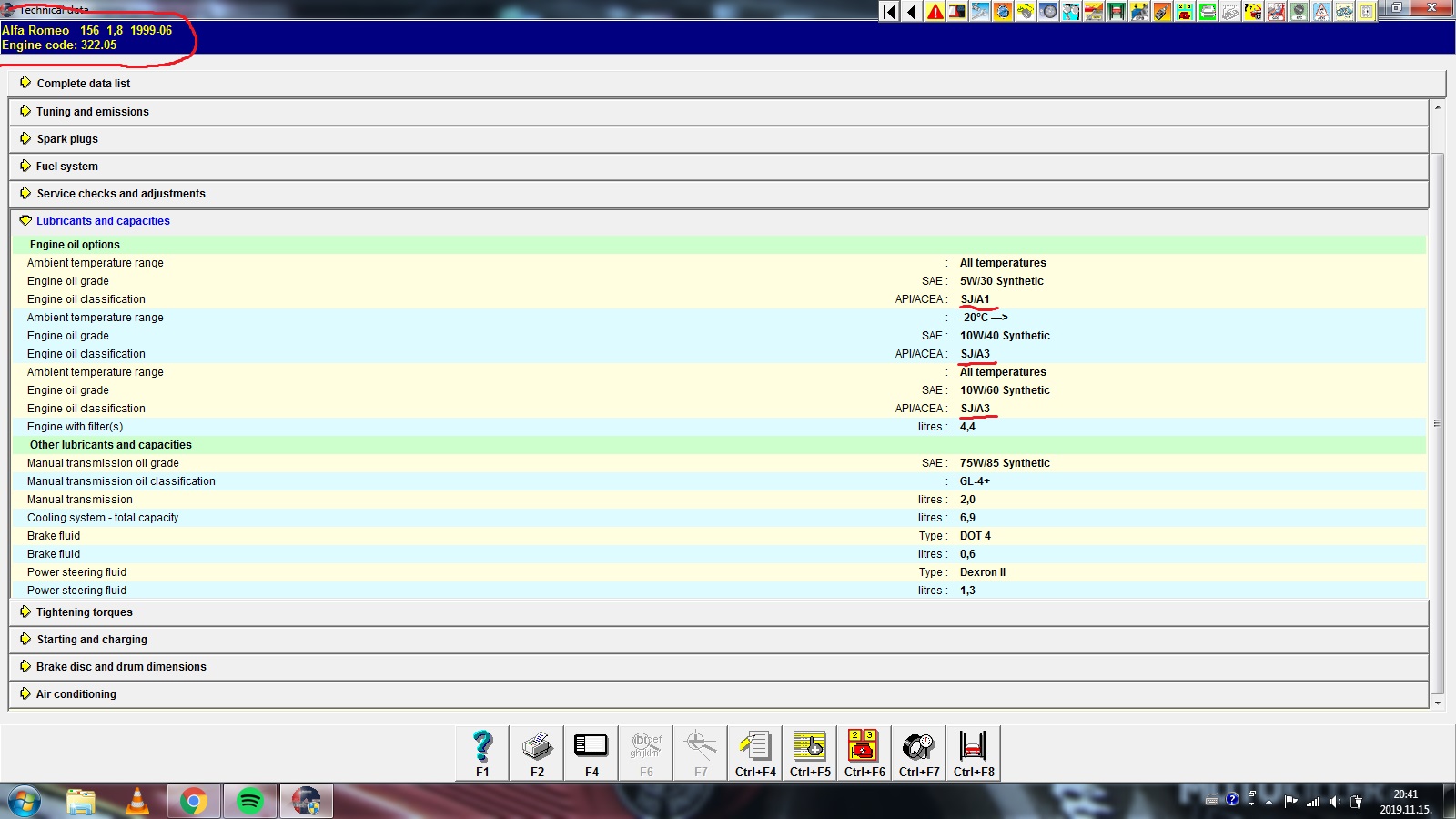Click the Ctrl+F8 vehicle lift button
1456x819 pixels.
[x=974, y=753]
